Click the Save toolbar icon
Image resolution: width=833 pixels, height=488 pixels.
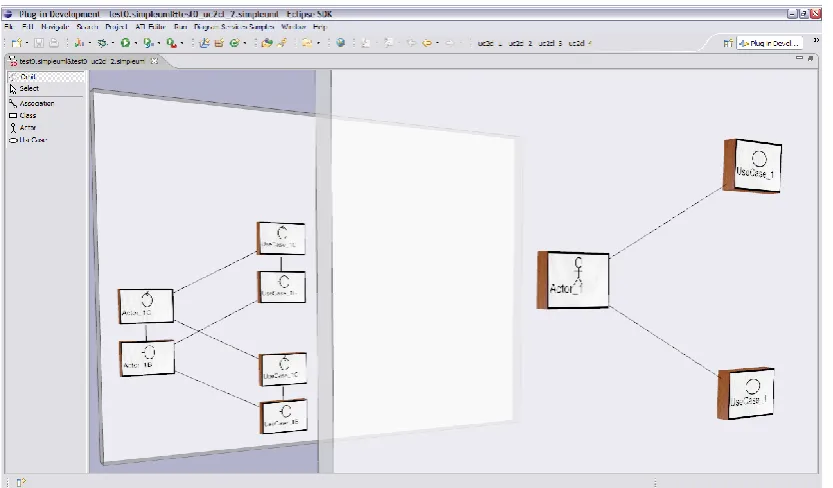point(39,43)
